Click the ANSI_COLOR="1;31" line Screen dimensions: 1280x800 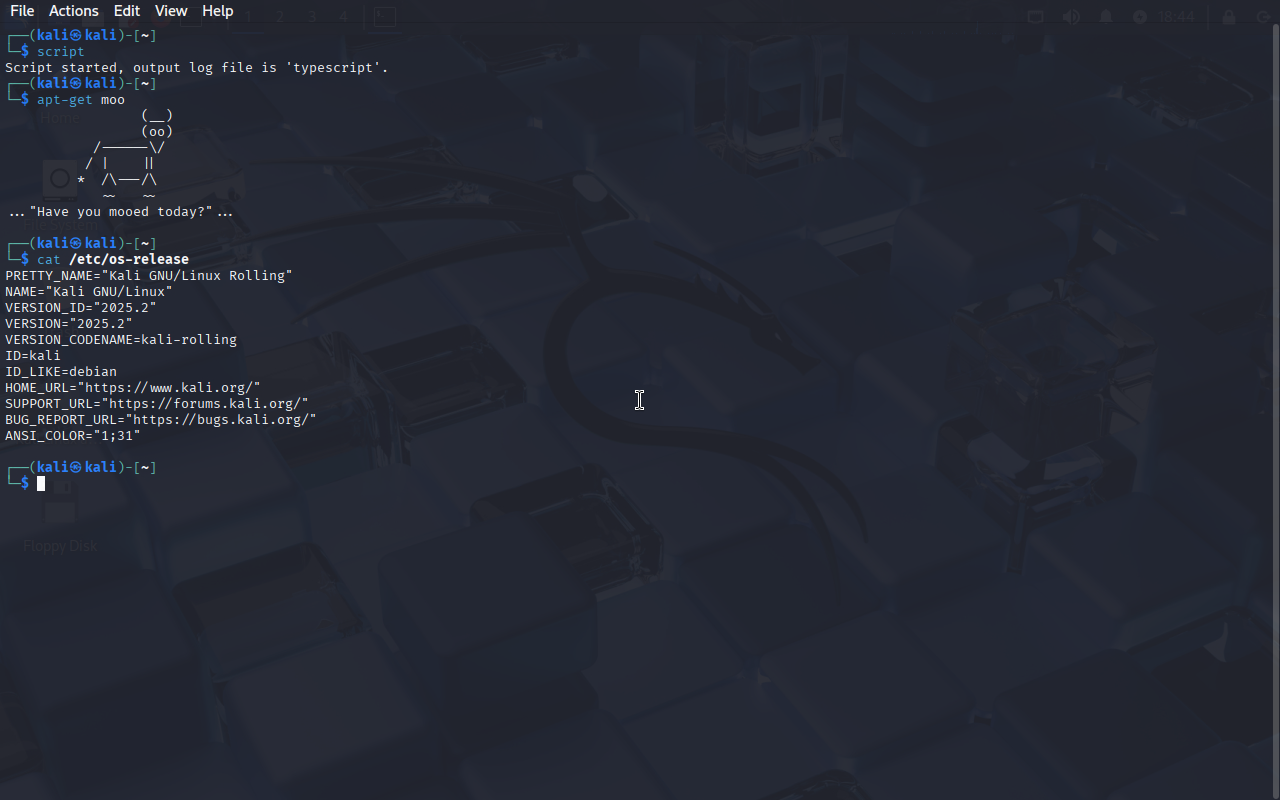[73, 435]
